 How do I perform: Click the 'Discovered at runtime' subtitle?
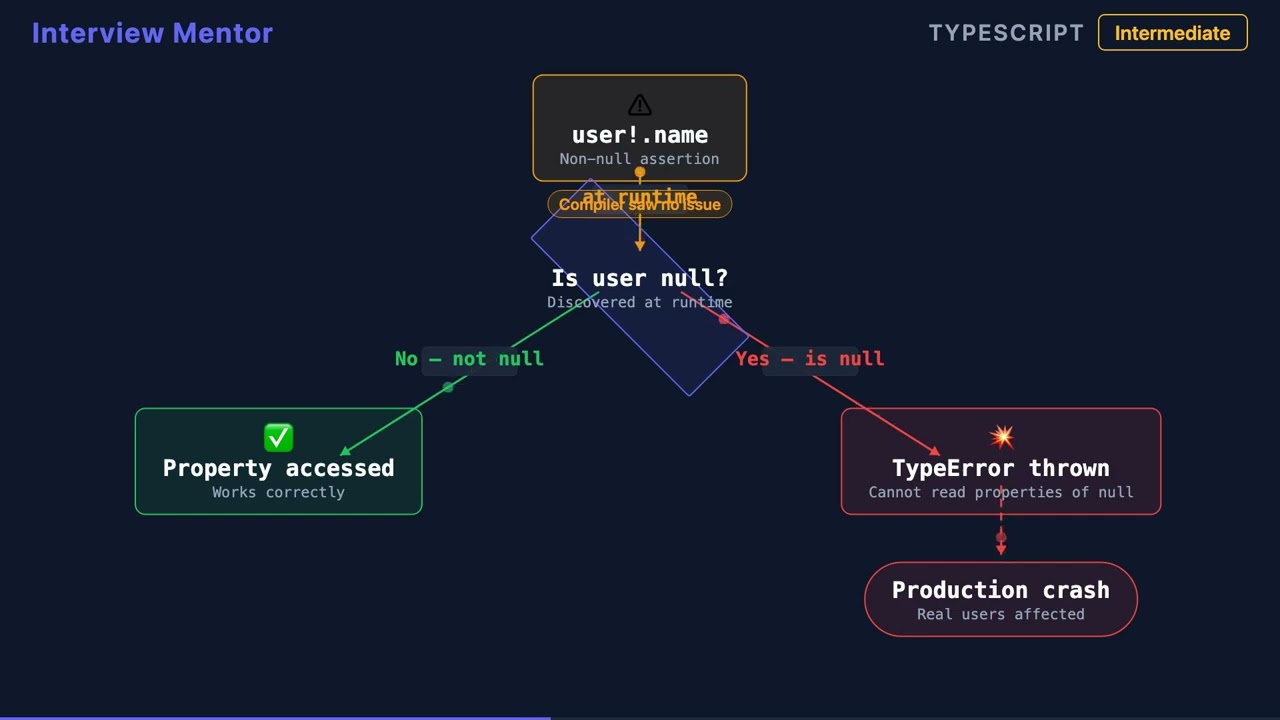(x=640, y=302)
